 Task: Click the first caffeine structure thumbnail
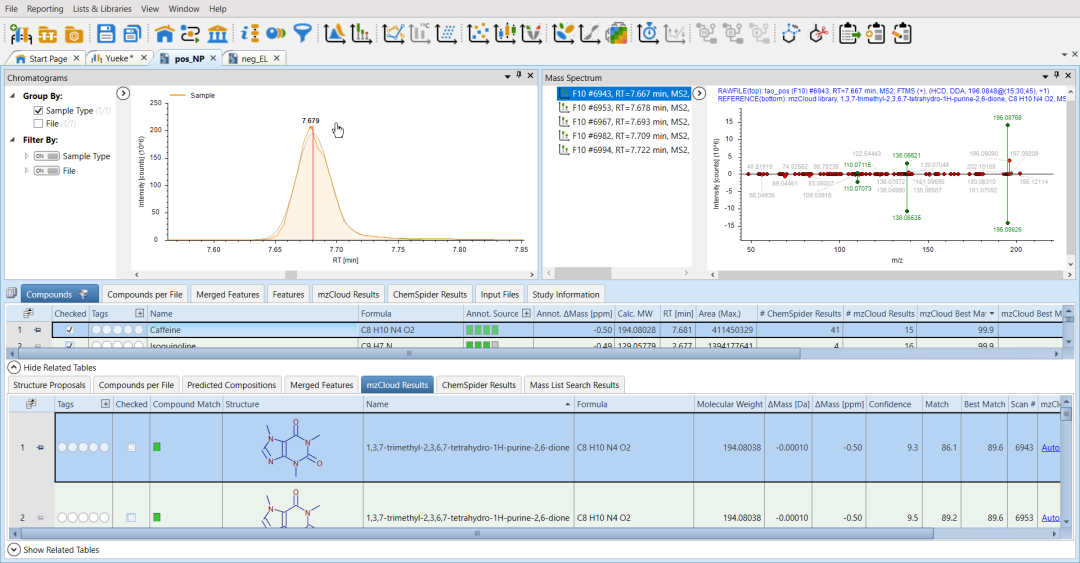[x=291, y=446]
